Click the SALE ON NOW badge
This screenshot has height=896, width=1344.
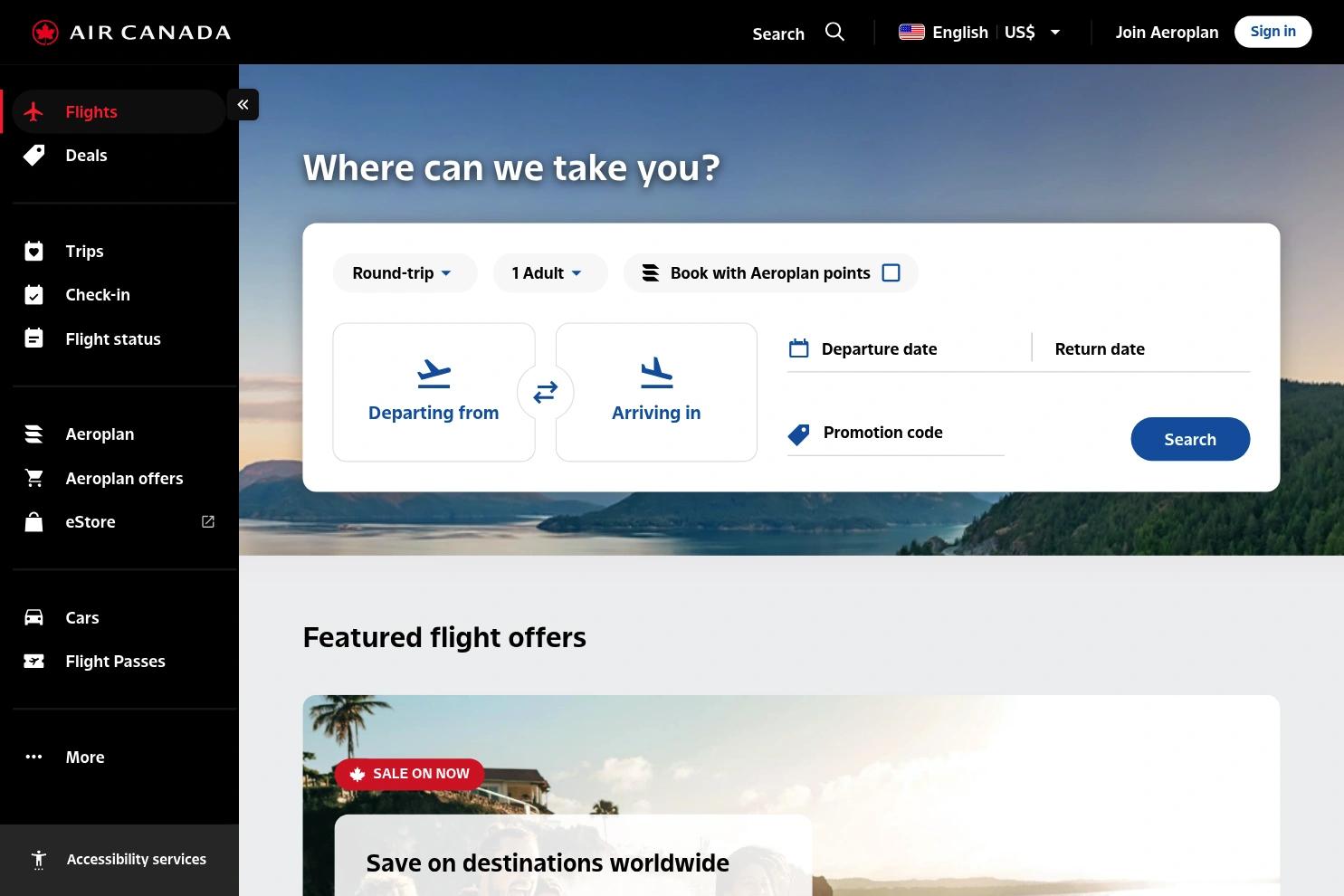(409, 774)
